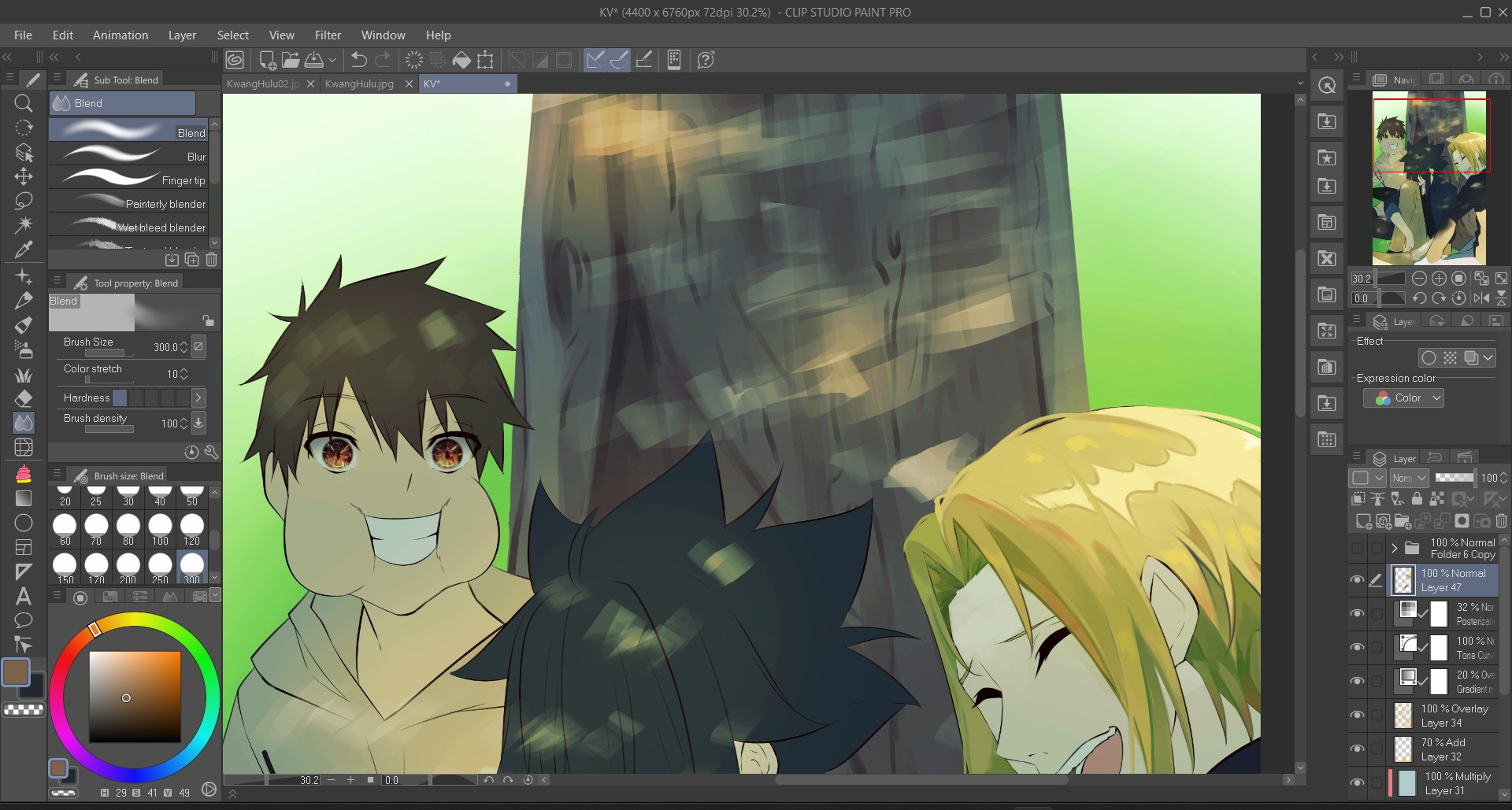The width and height of the screenshot is (1512, 810).
Task: Click the Fill bucket icon in command bar
Action: 461,60
